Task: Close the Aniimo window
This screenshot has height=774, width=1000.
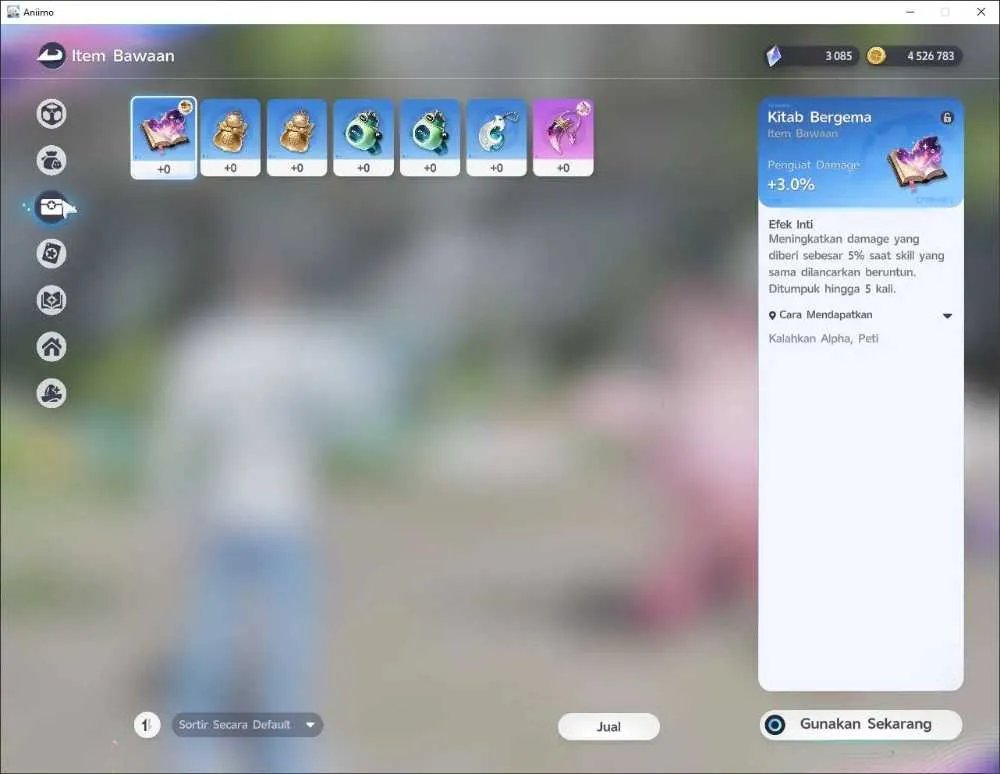Action: (981, 12)
